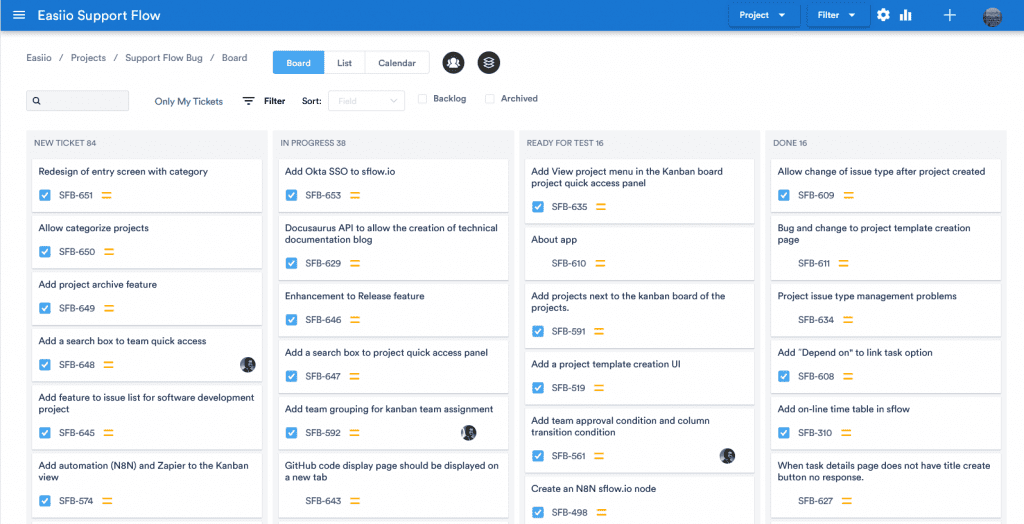This screenshot has height=524, width=1024.
Task: Click priority icon of SFB-610
Action: coord(600,263)
